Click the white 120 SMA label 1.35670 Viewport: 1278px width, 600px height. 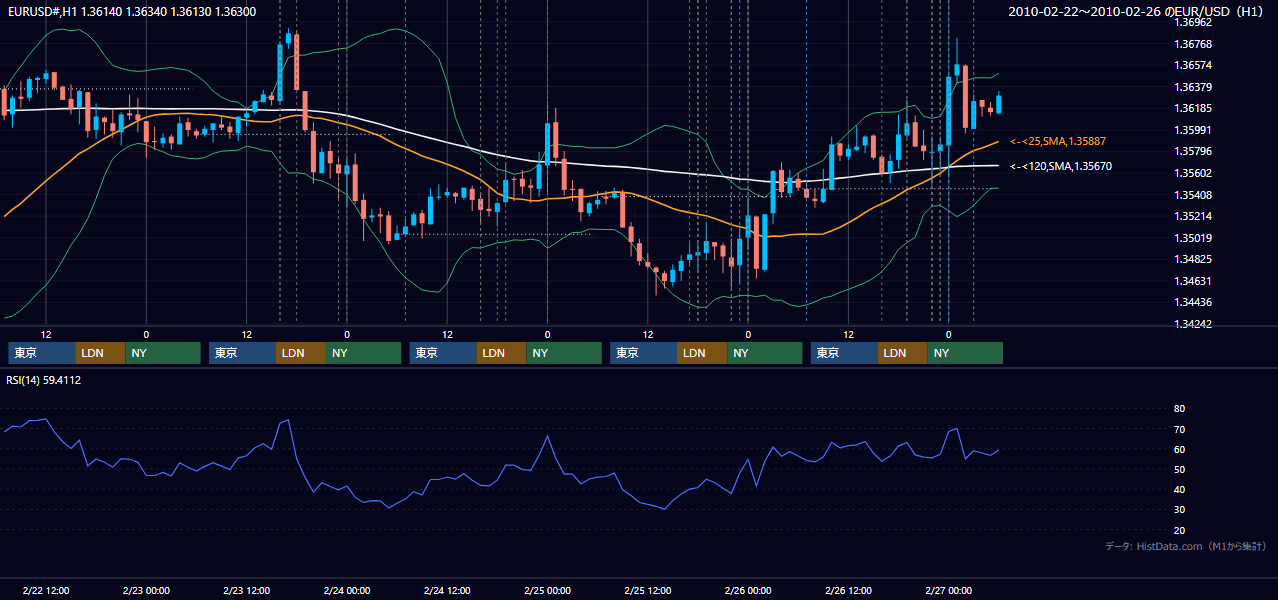tap(1061, 166)
